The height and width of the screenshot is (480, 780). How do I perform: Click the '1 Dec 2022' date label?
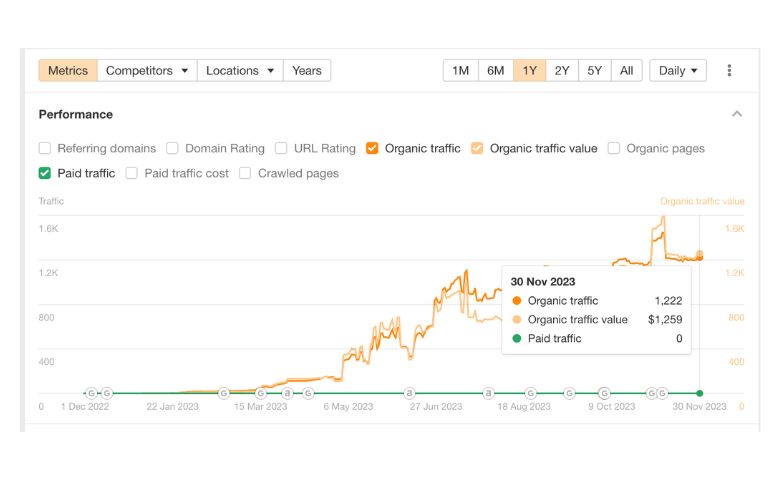coord(85,406)
